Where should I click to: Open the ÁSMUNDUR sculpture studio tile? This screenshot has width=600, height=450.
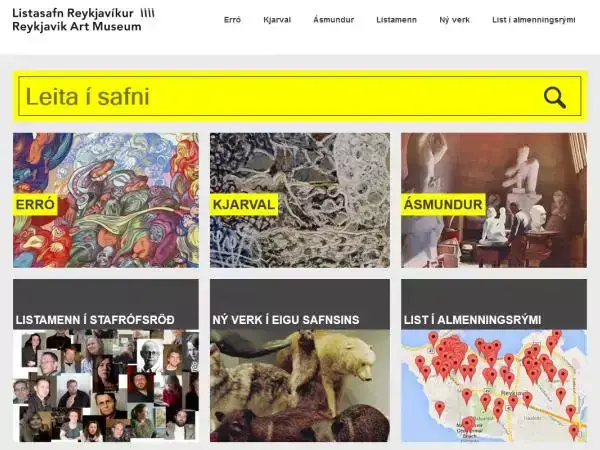pos(494,200)
